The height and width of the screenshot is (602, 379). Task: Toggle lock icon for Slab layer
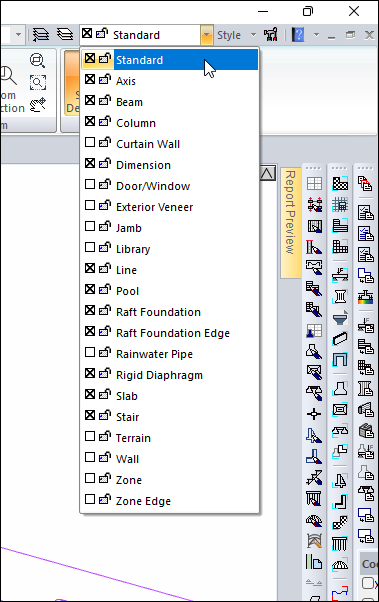105,394
